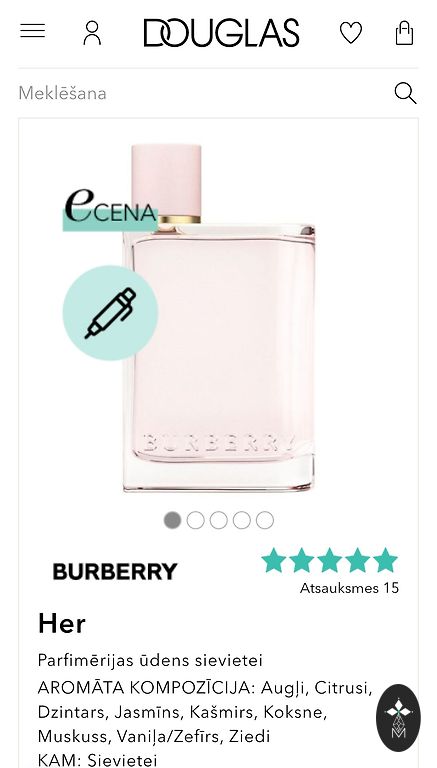Select the second image carousel dot
This screenshot has width=437, height=768.
pyautogui.click(x=195, y=520)
